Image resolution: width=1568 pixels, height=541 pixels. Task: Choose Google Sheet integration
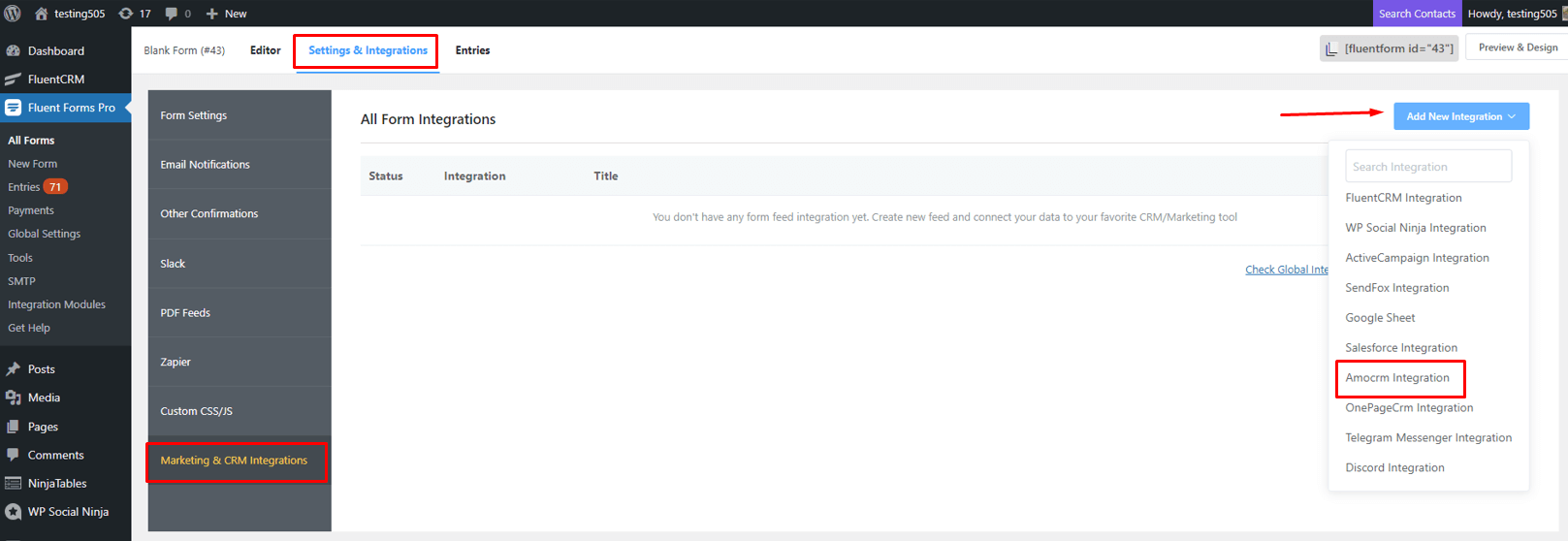pyautogui.click(x=1380, y=318)
